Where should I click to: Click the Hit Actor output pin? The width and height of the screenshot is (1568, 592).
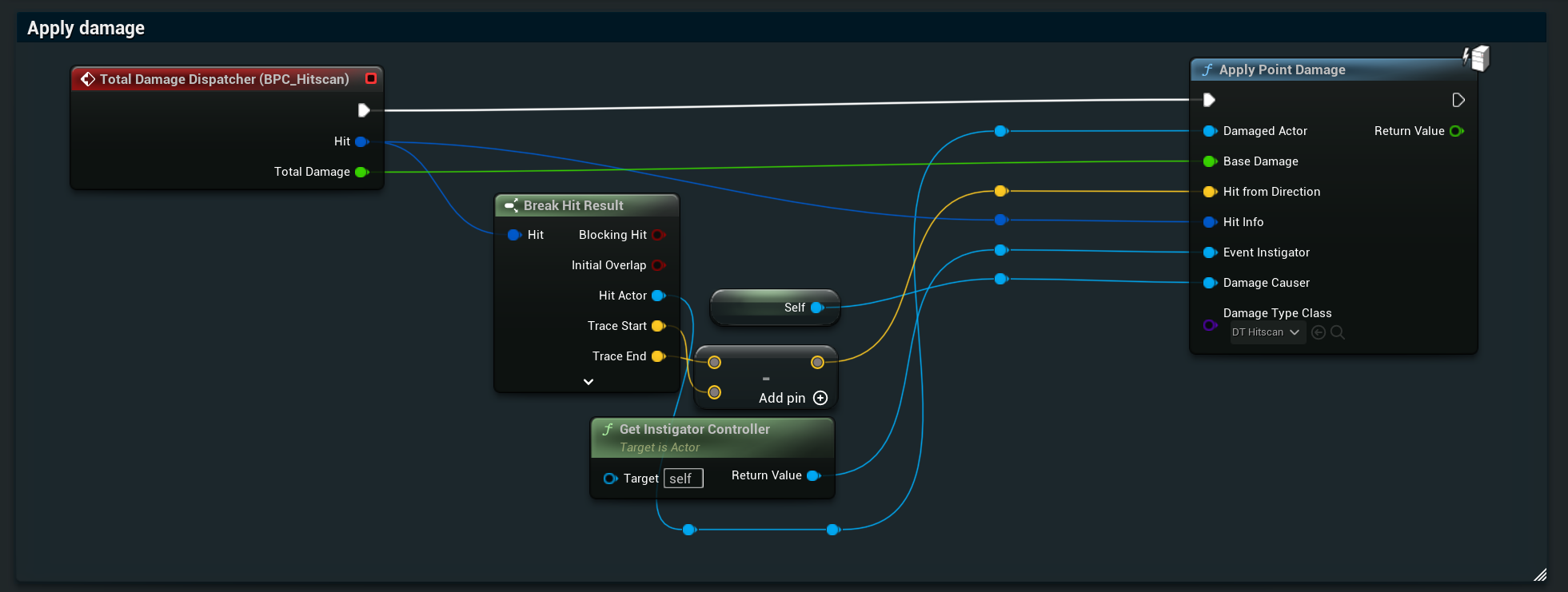tap(658, 296)
